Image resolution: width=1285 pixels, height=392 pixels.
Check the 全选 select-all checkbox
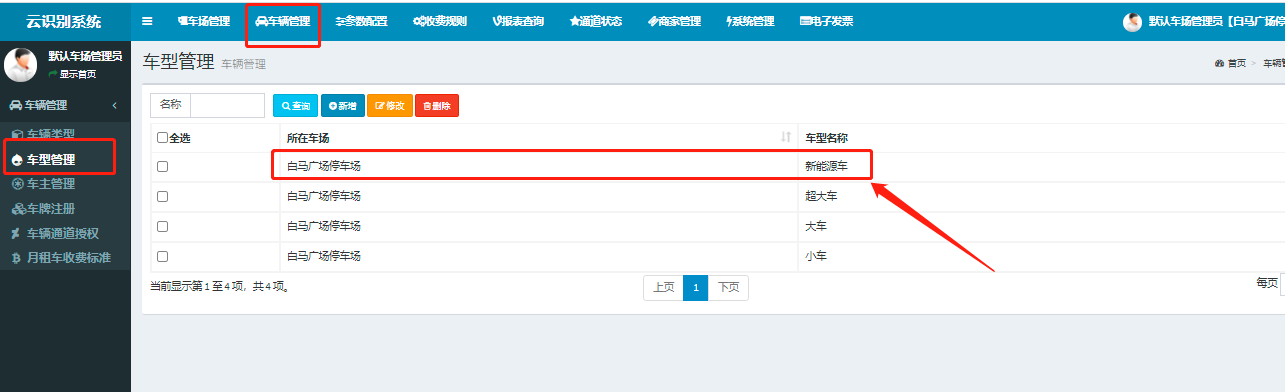pyautogui.click(x=163, y=138)
